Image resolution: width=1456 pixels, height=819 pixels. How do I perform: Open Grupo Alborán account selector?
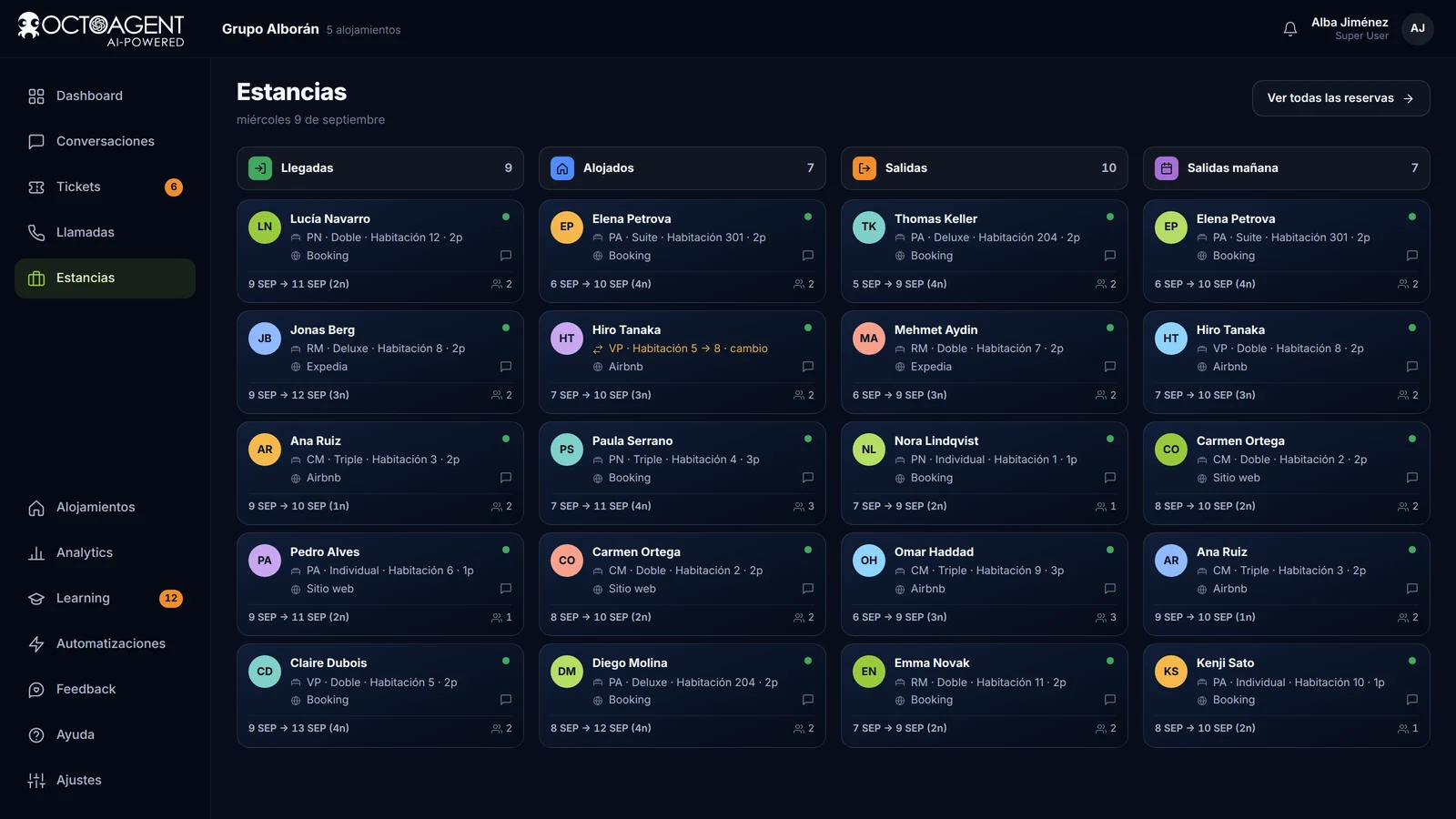[311, 29]
